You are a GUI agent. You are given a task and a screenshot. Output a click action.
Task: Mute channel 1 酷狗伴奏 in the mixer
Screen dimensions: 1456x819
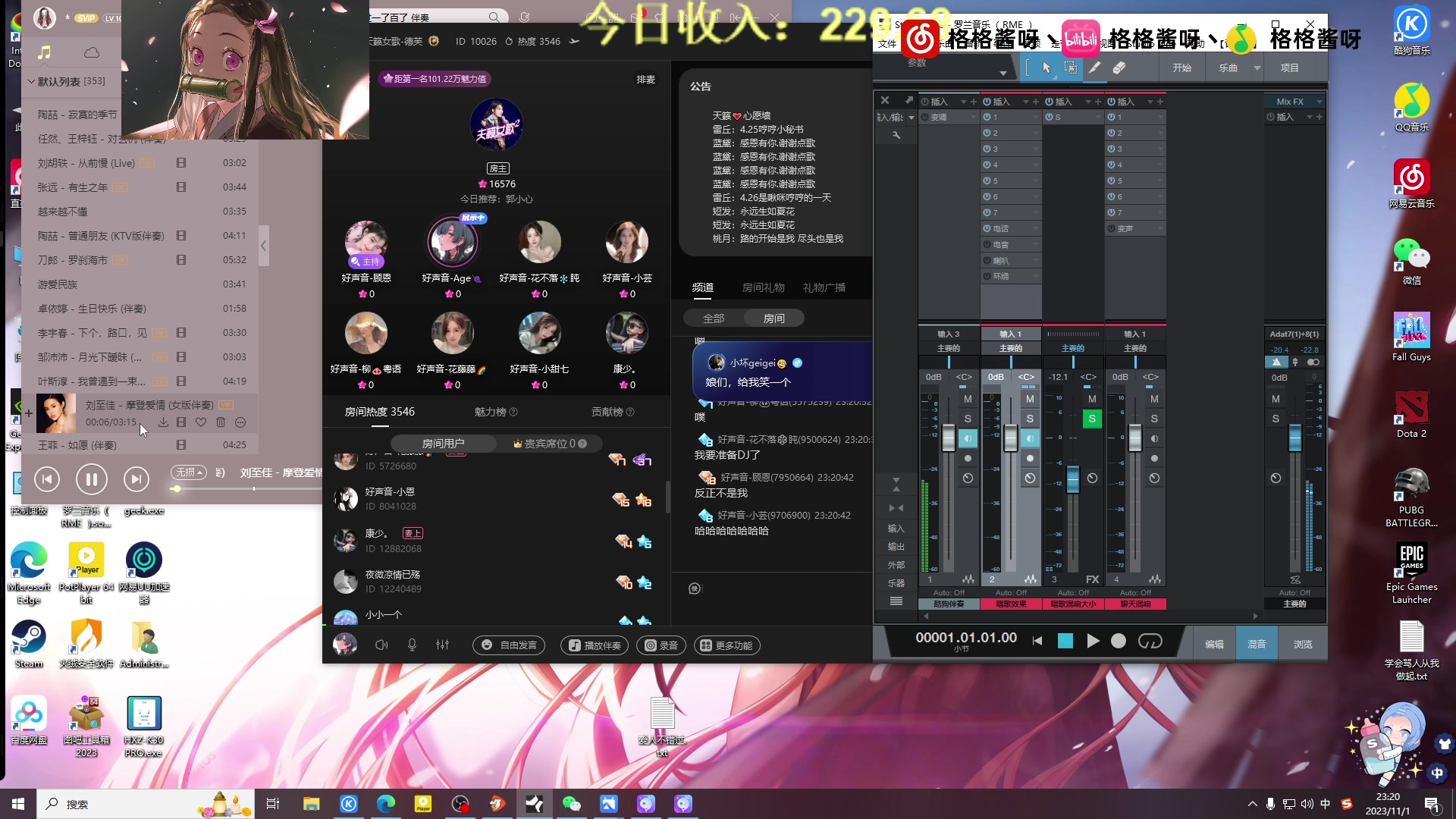(968, 399)
